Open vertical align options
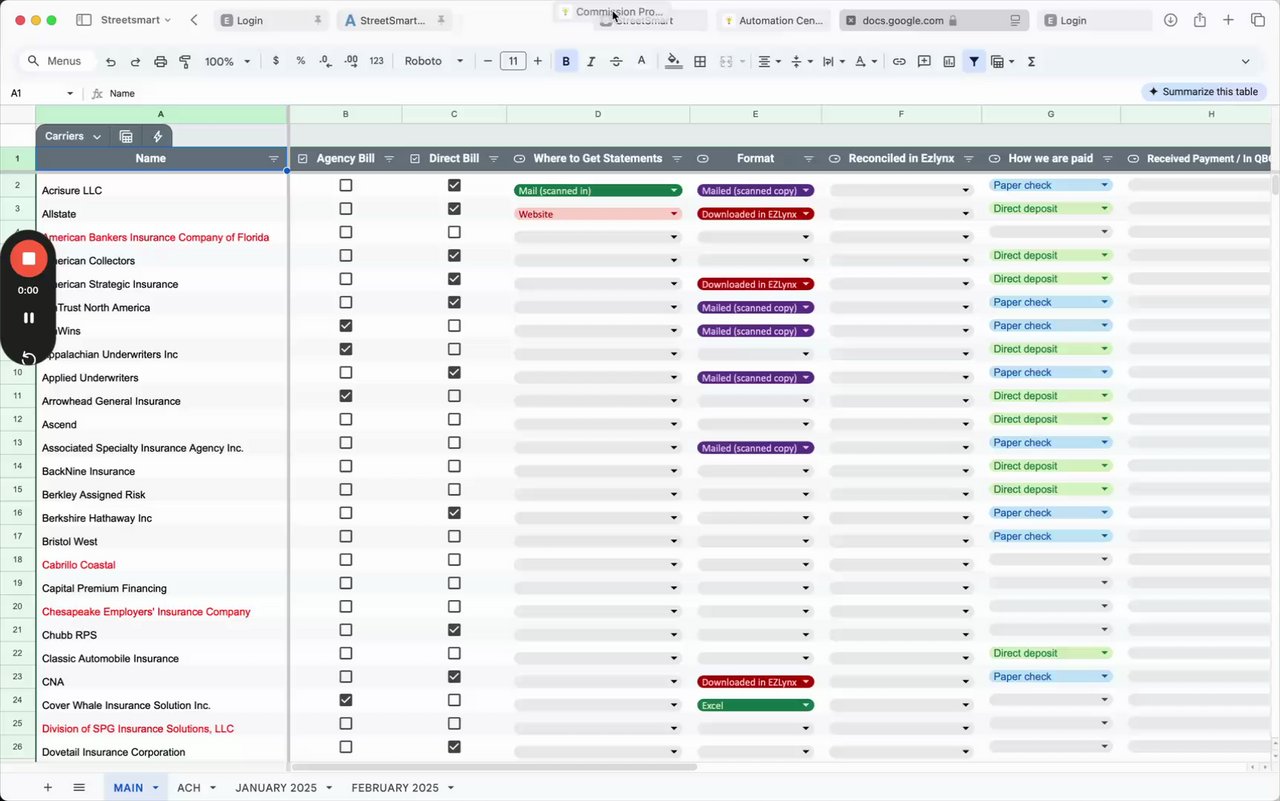Image resolution: width=1280 pixels, height=801 pixels. point(800,62)
